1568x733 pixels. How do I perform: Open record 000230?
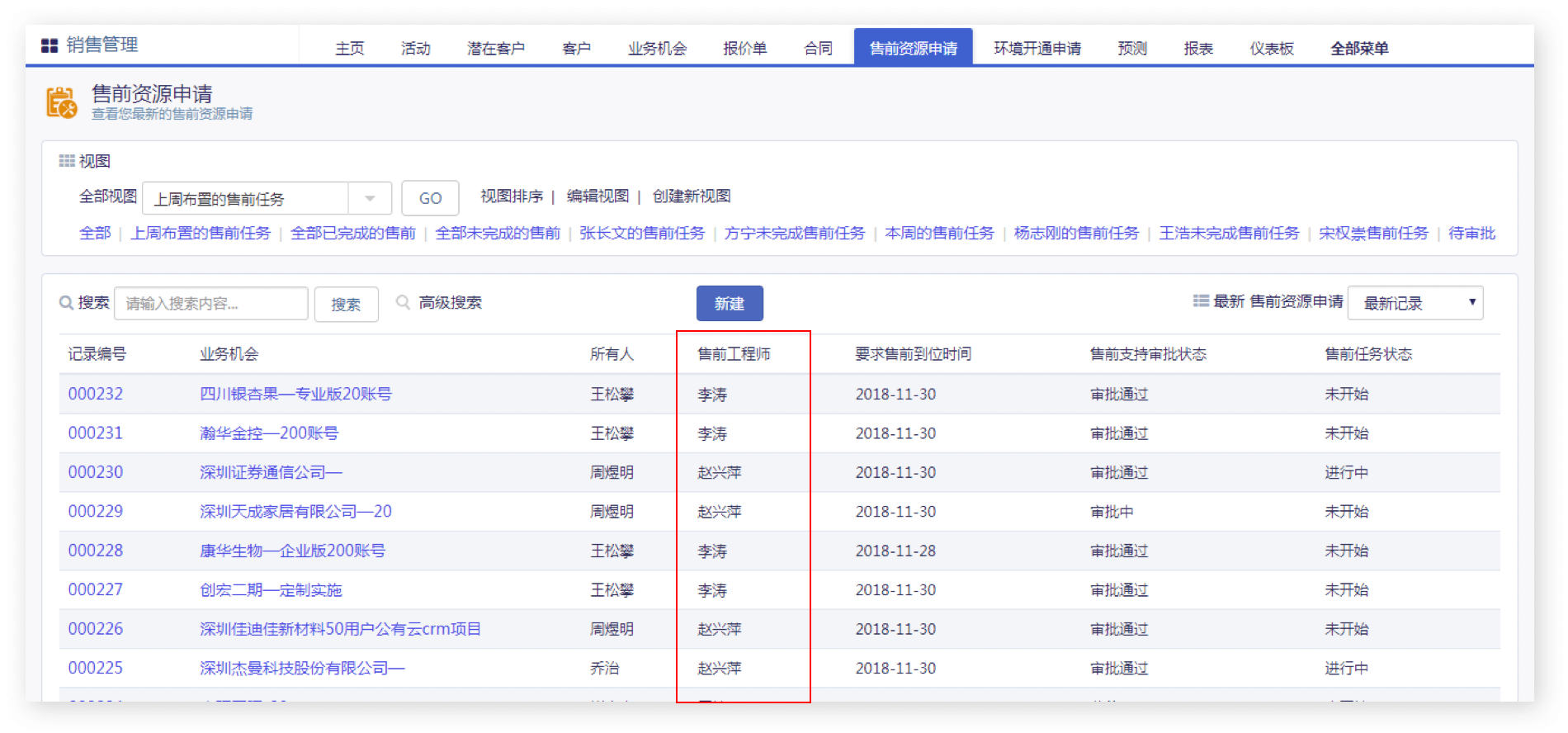click(96, 472)
